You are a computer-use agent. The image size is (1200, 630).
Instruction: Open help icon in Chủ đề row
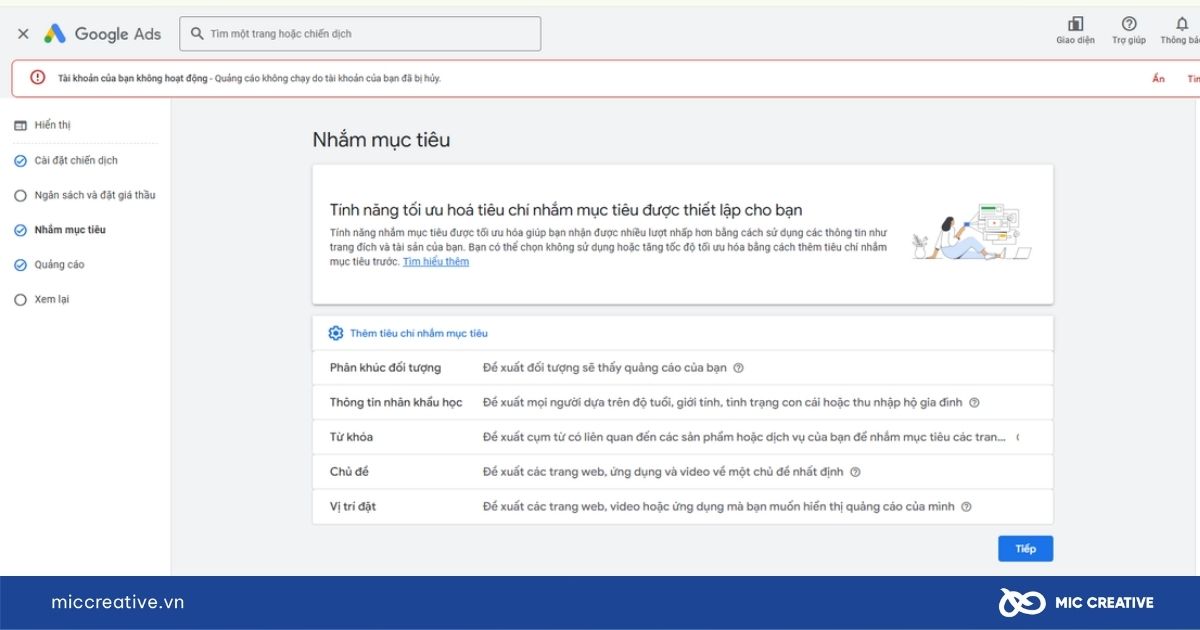tap(855, 472)
